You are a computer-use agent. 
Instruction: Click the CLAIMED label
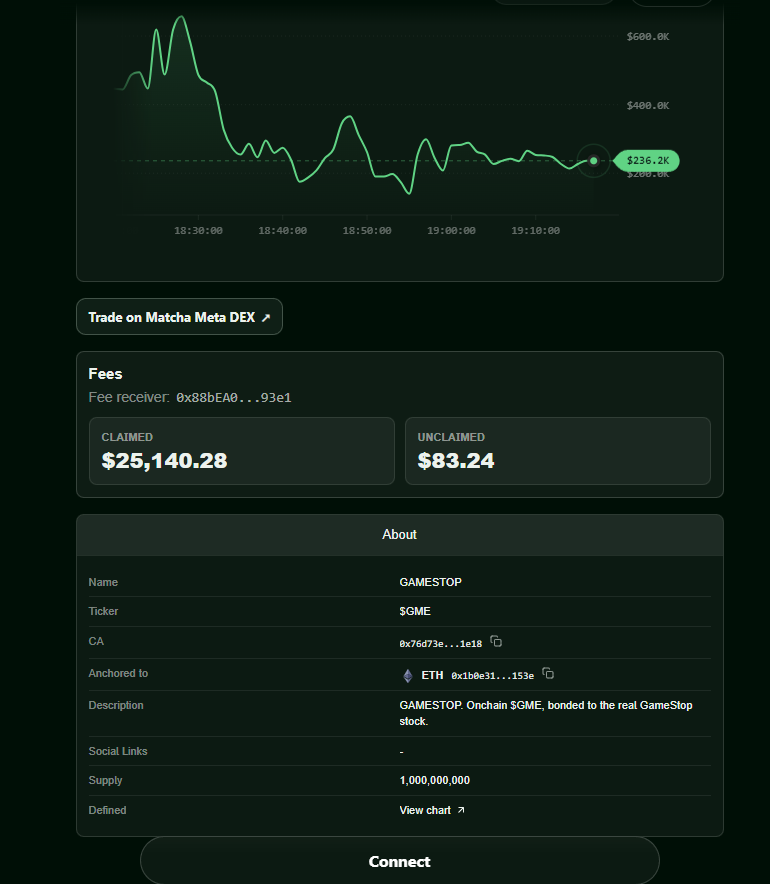(x=127, y=437)
